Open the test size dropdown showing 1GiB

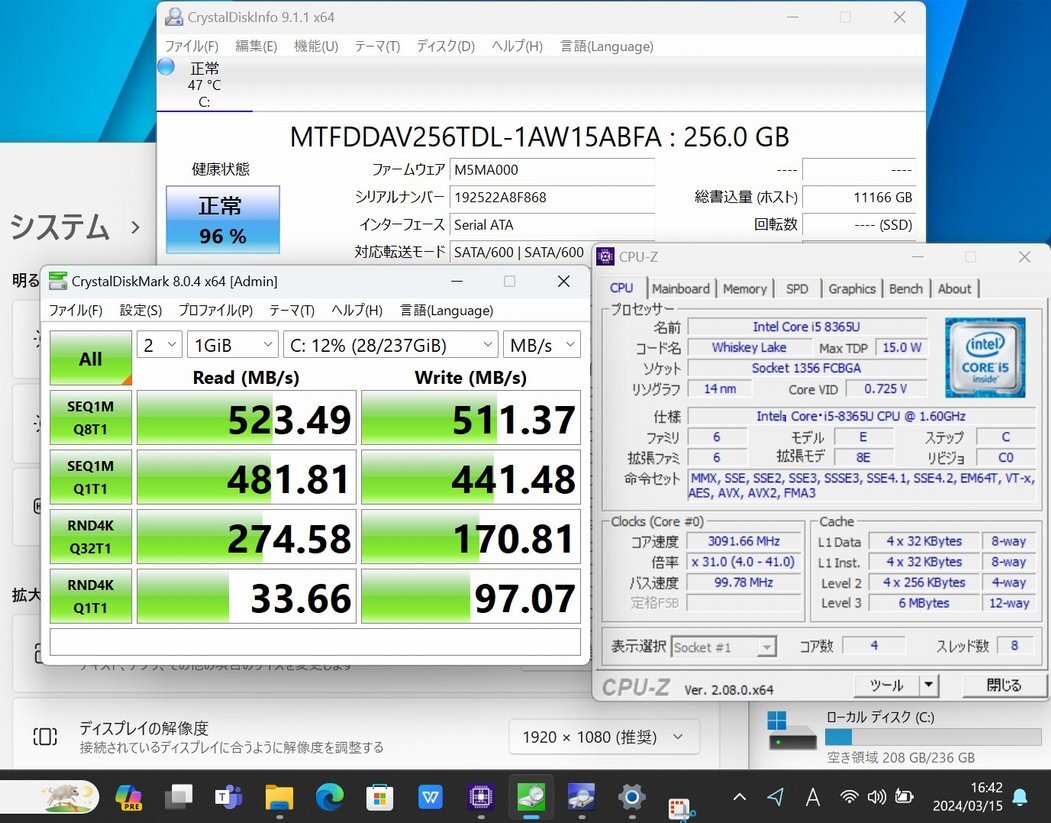232,345
